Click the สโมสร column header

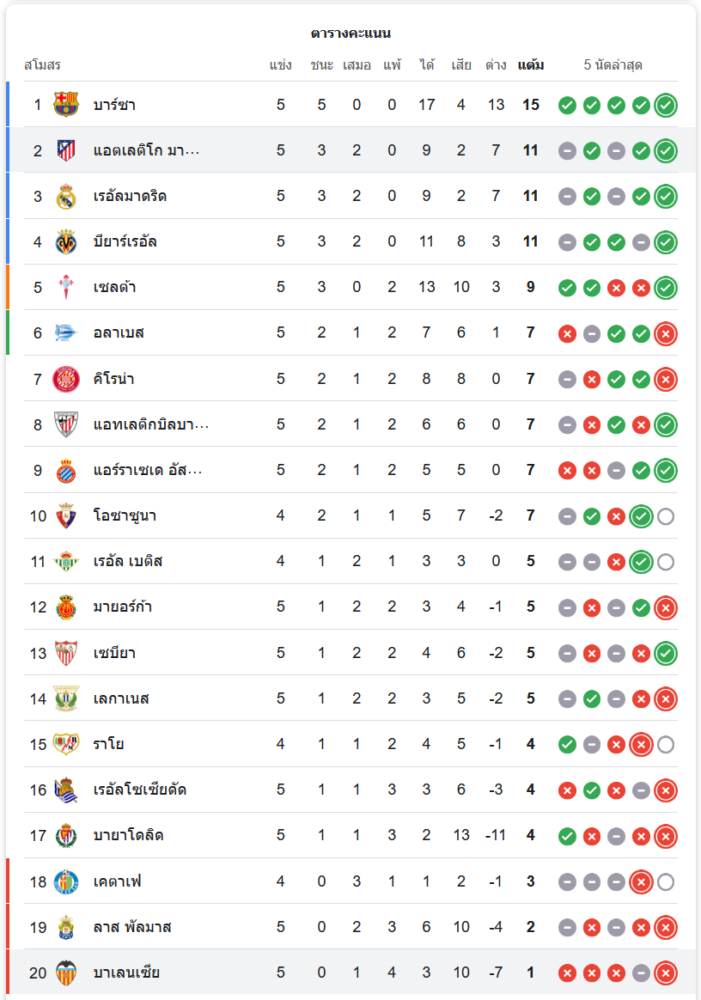[x=42, y=65]
